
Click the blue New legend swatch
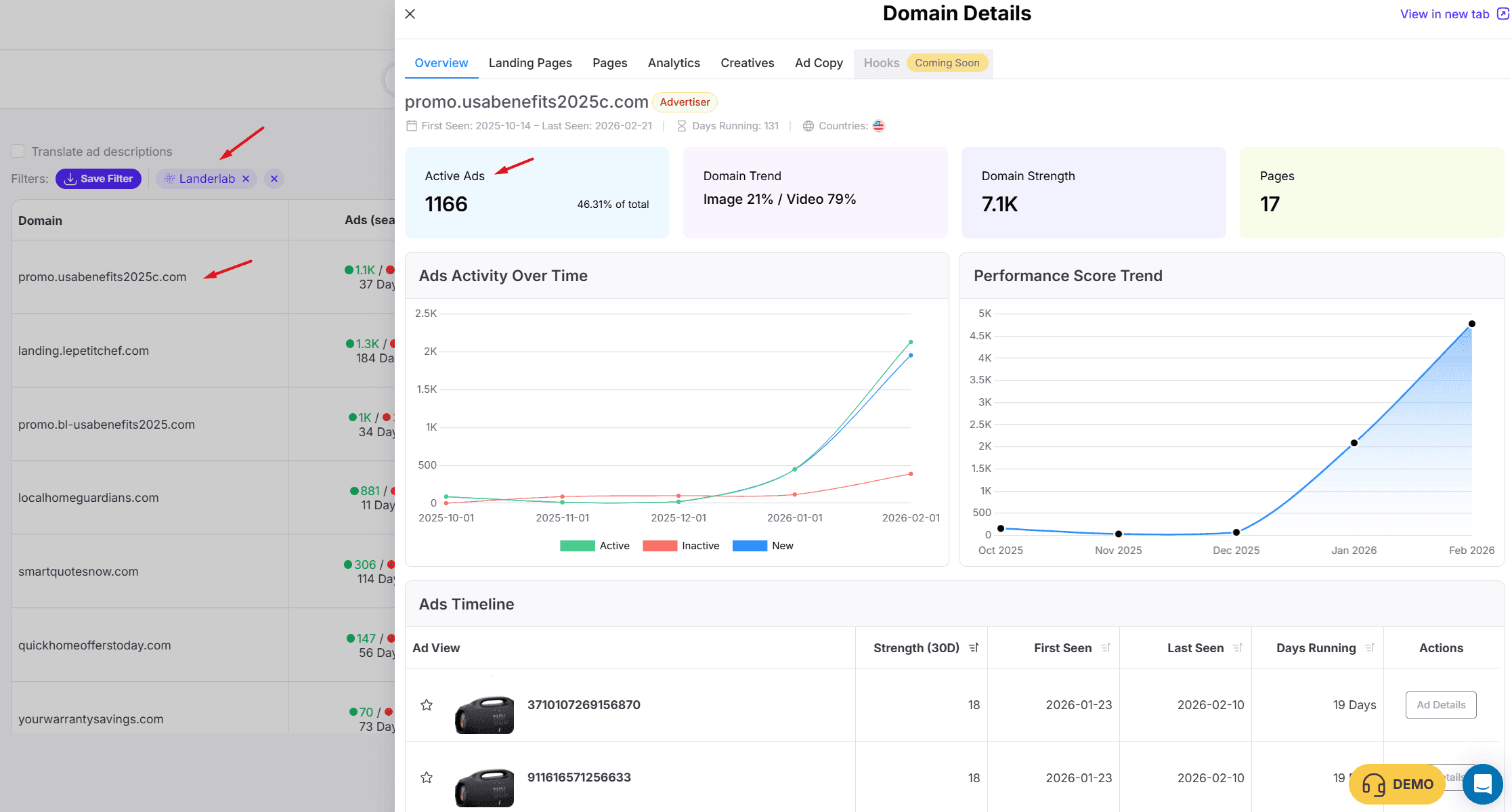pyautogui.click(x=750, y=546)
